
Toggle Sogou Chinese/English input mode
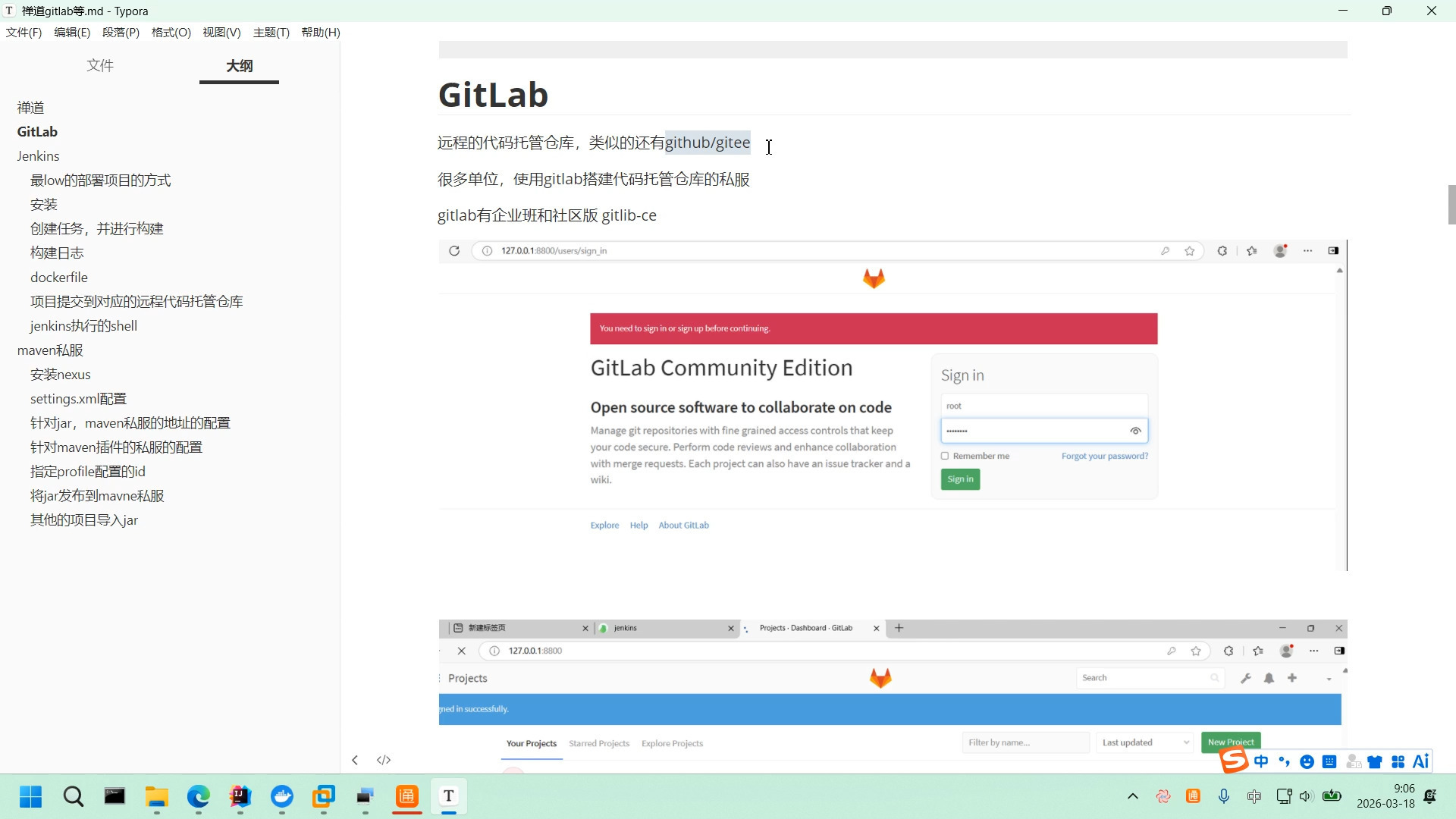tap(1261, 761)
